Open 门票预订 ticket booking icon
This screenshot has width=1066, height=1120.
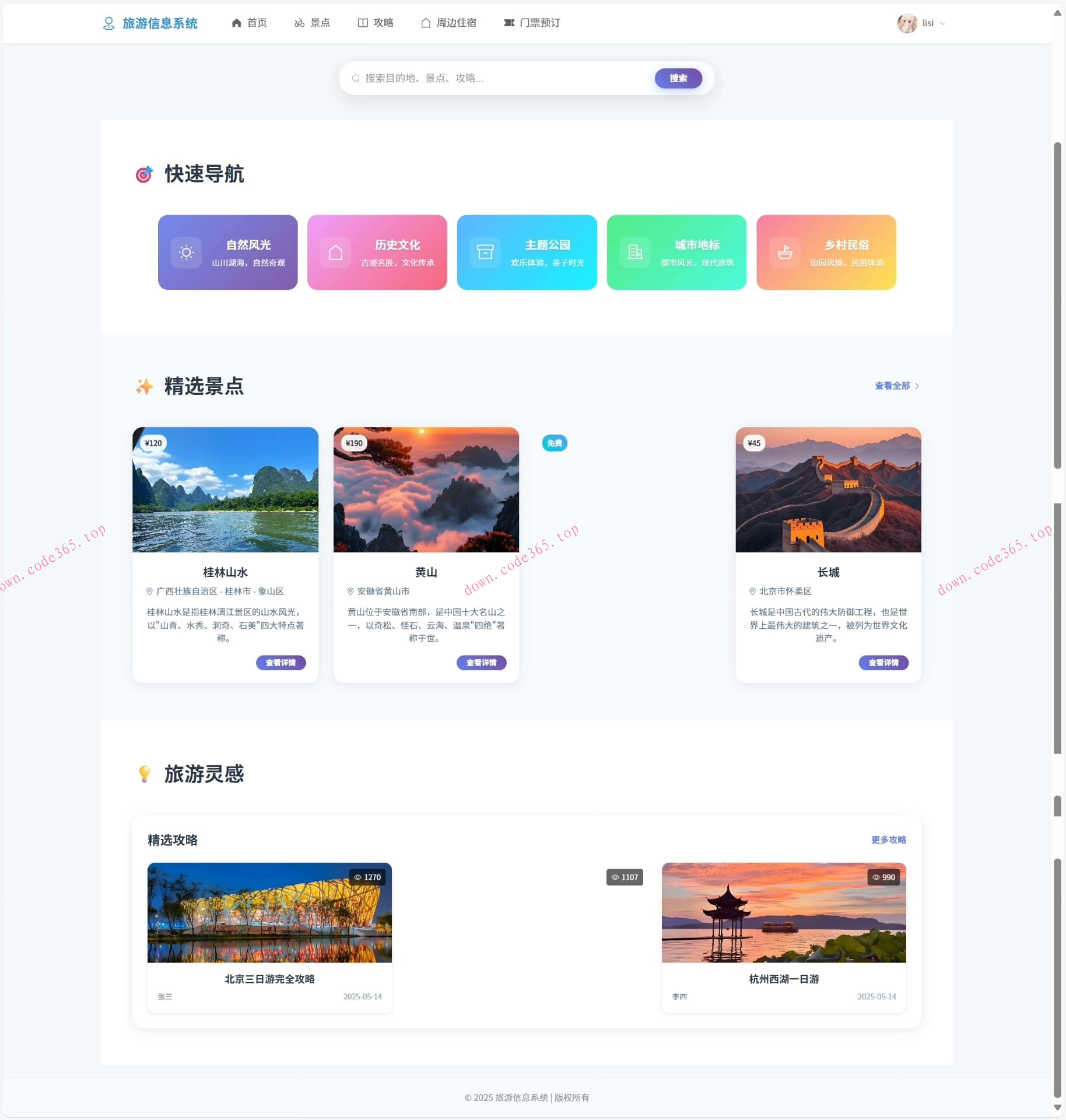pos(509,23)
